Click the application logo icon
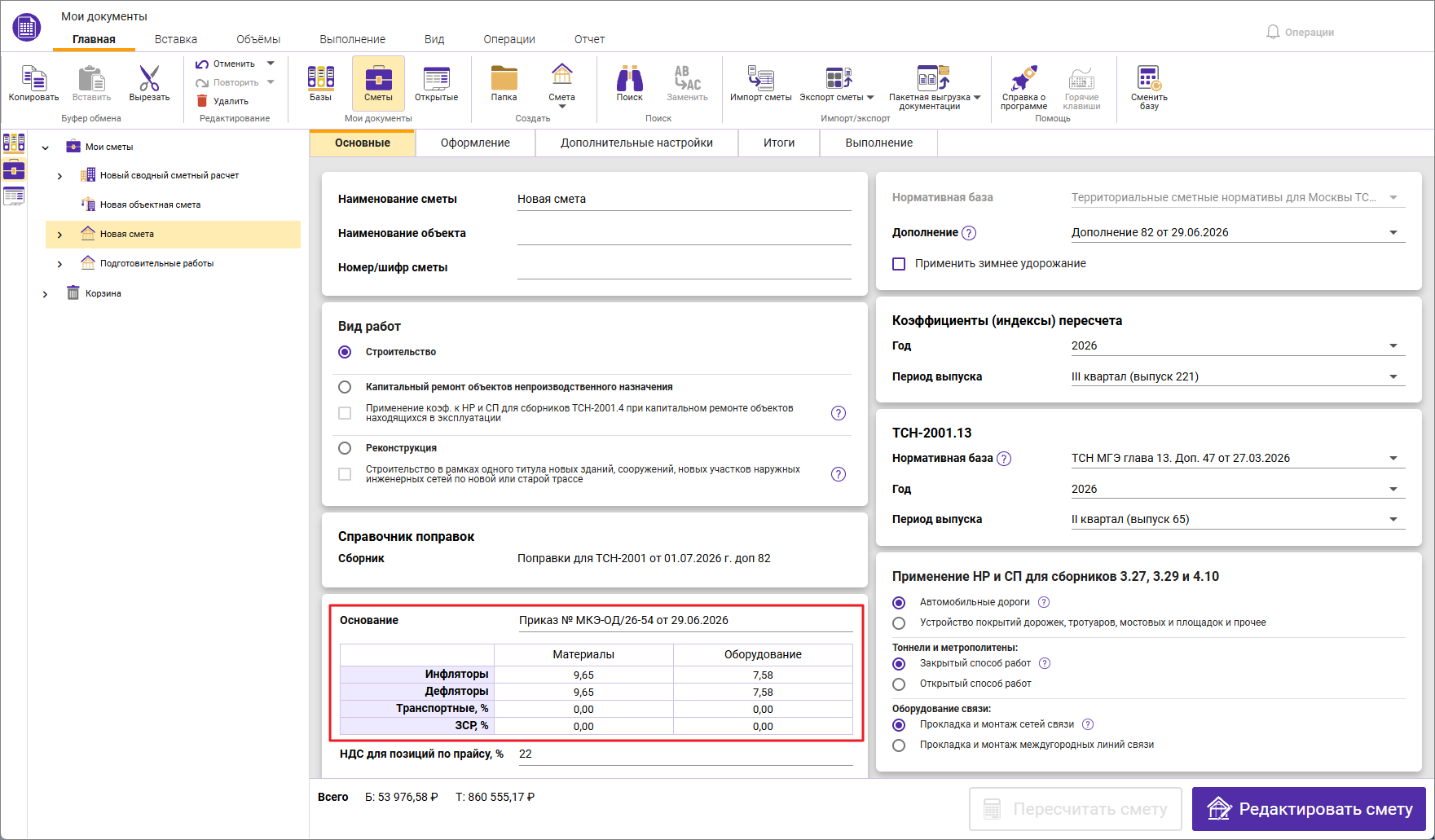The width and height of the screenshot is (1435, 840). [x=27, y=27]
